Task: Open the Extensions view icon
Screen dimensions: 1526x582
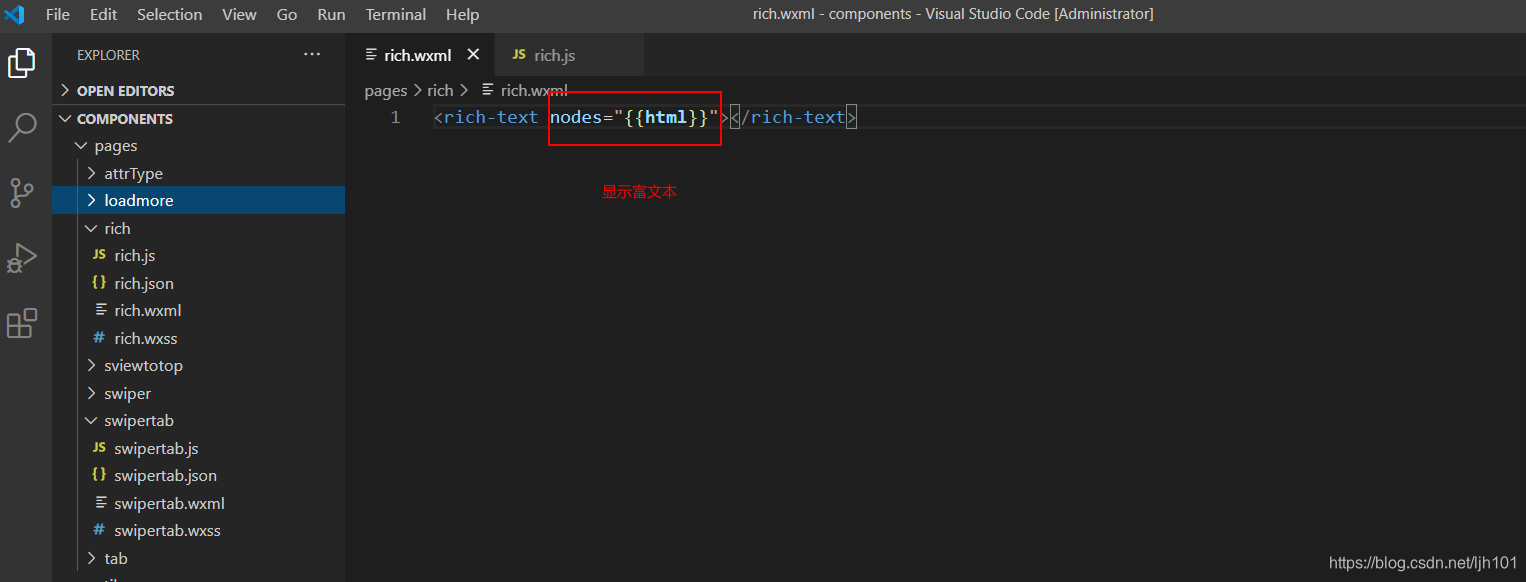Action: point(22,323)
